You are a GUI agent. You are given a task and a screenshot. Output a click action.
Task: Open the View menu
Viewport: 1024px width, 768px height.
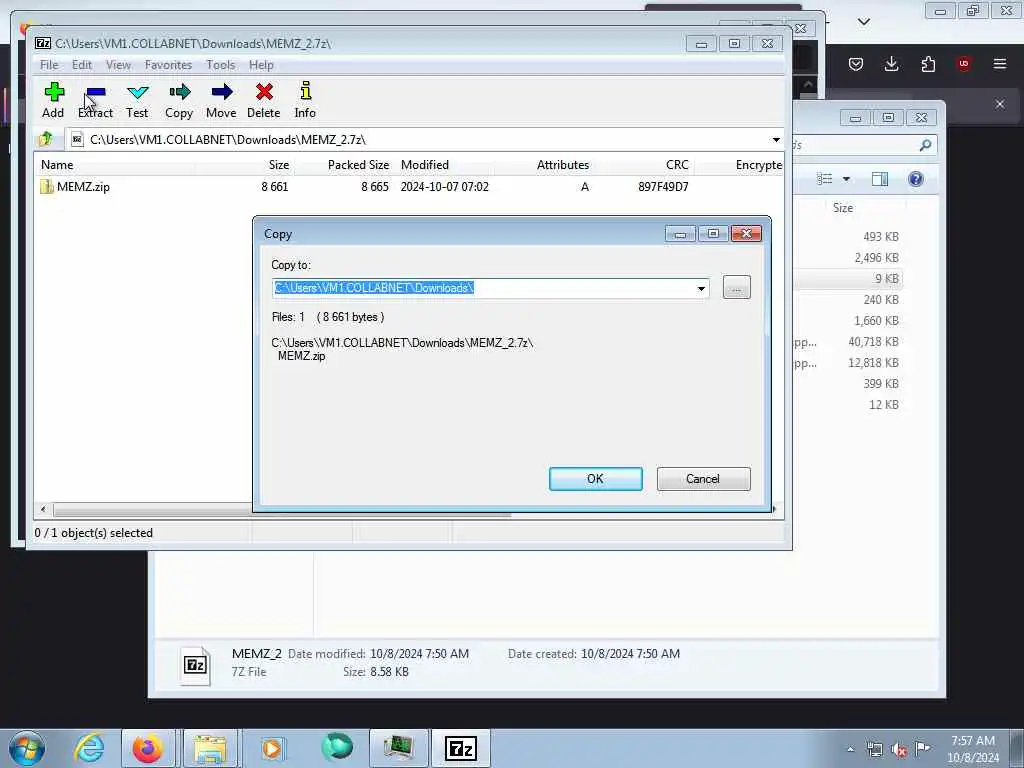(x=118, y=65)
